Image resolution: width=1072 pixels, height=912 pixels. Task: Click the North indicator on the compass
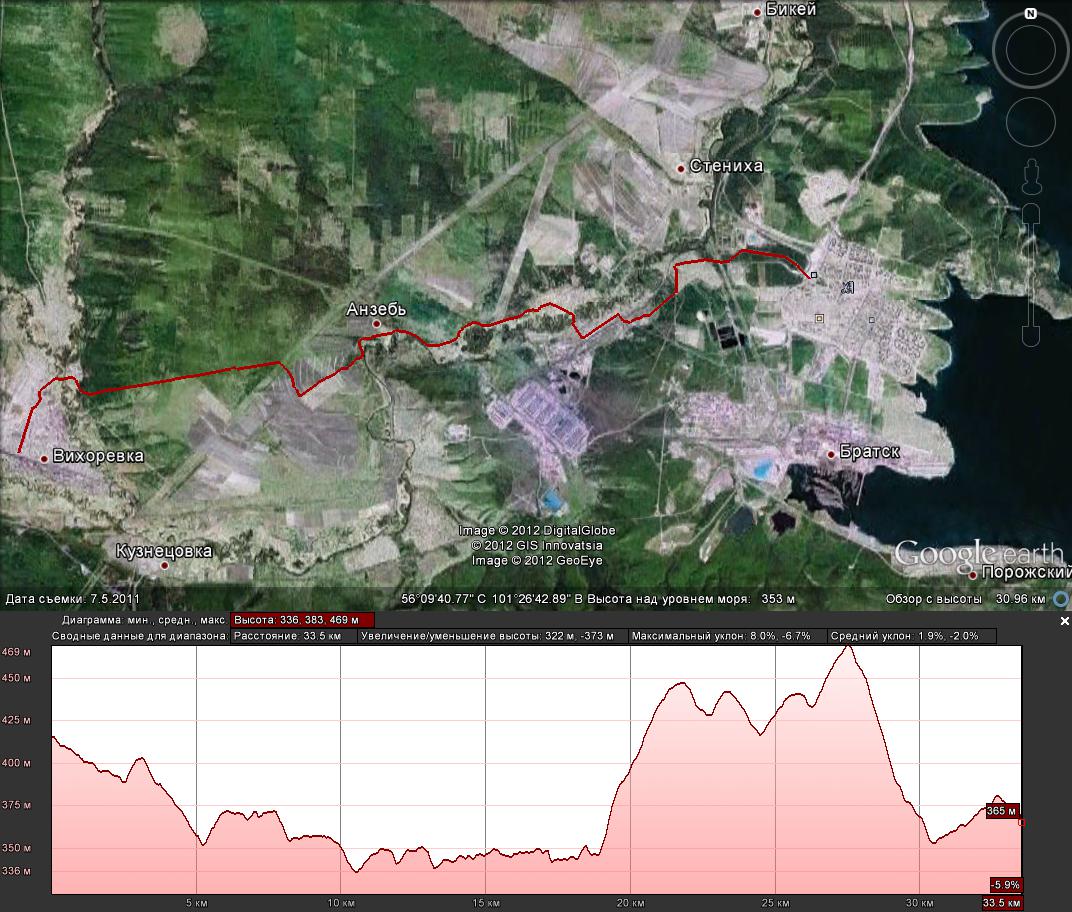[1030, 15]
